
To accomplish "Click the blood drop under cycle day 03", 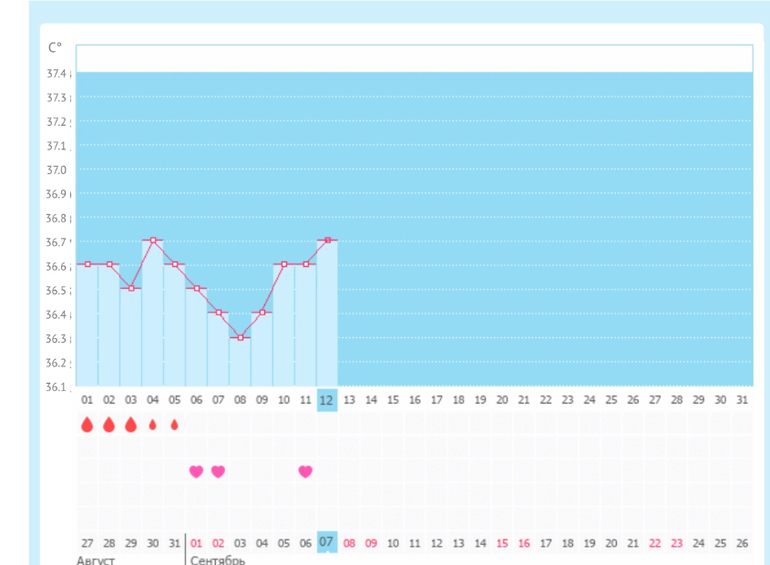I will pos(131,425).
